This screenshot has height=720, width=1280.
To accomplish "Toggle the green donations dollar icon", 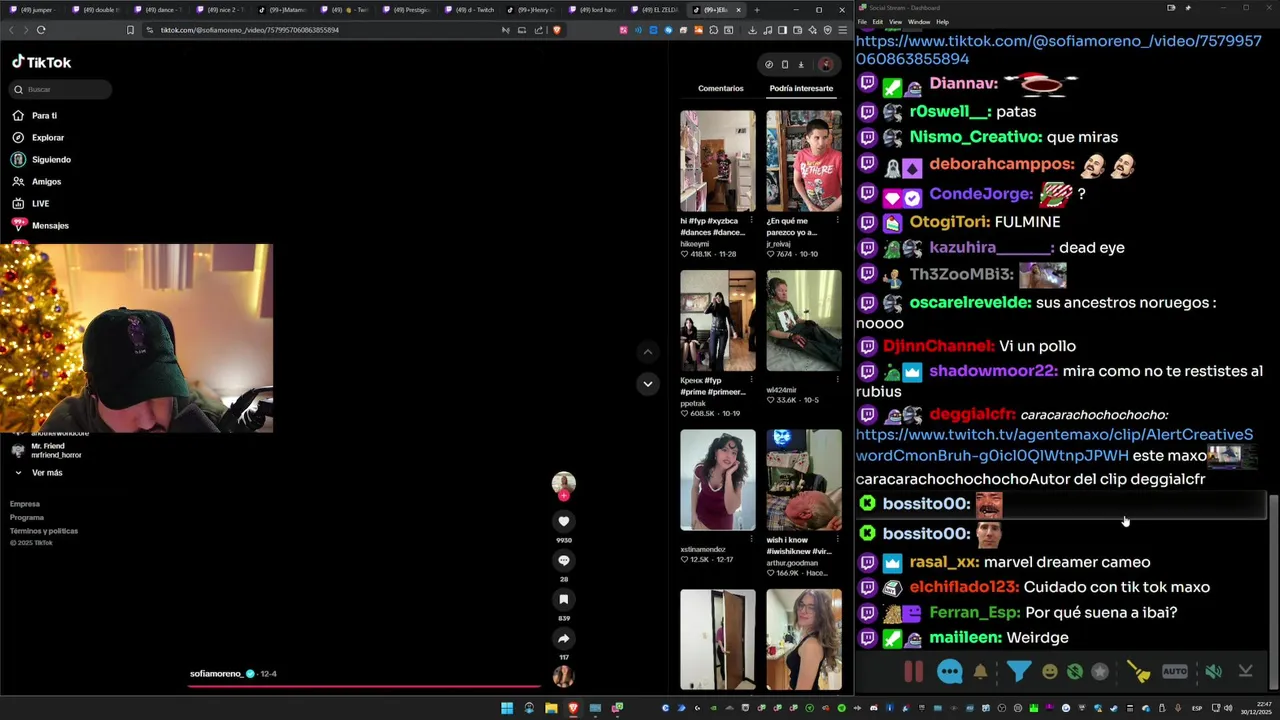I will (x=1074, y=672).
